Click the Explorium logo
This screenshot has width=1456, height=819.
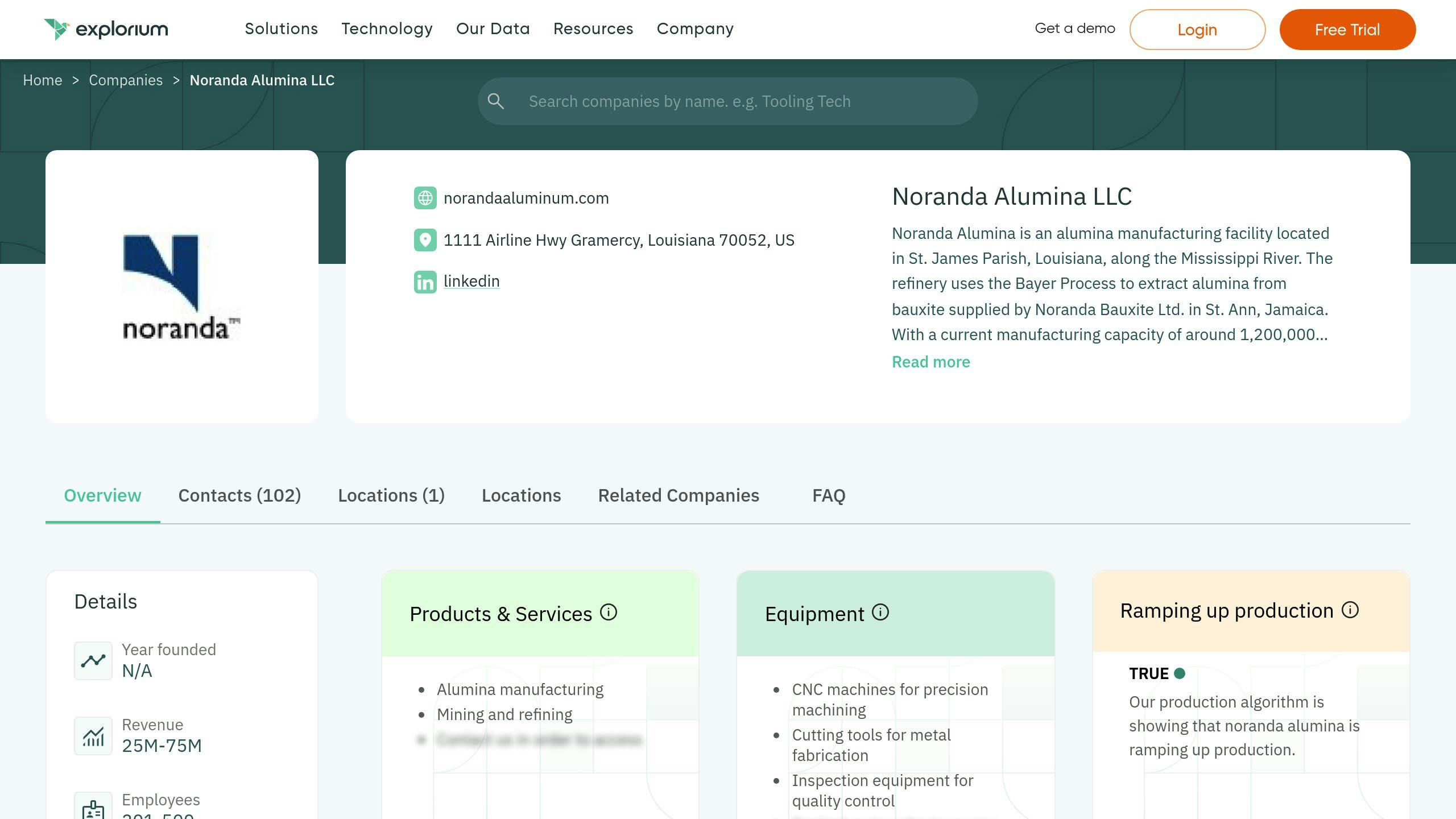106,29
